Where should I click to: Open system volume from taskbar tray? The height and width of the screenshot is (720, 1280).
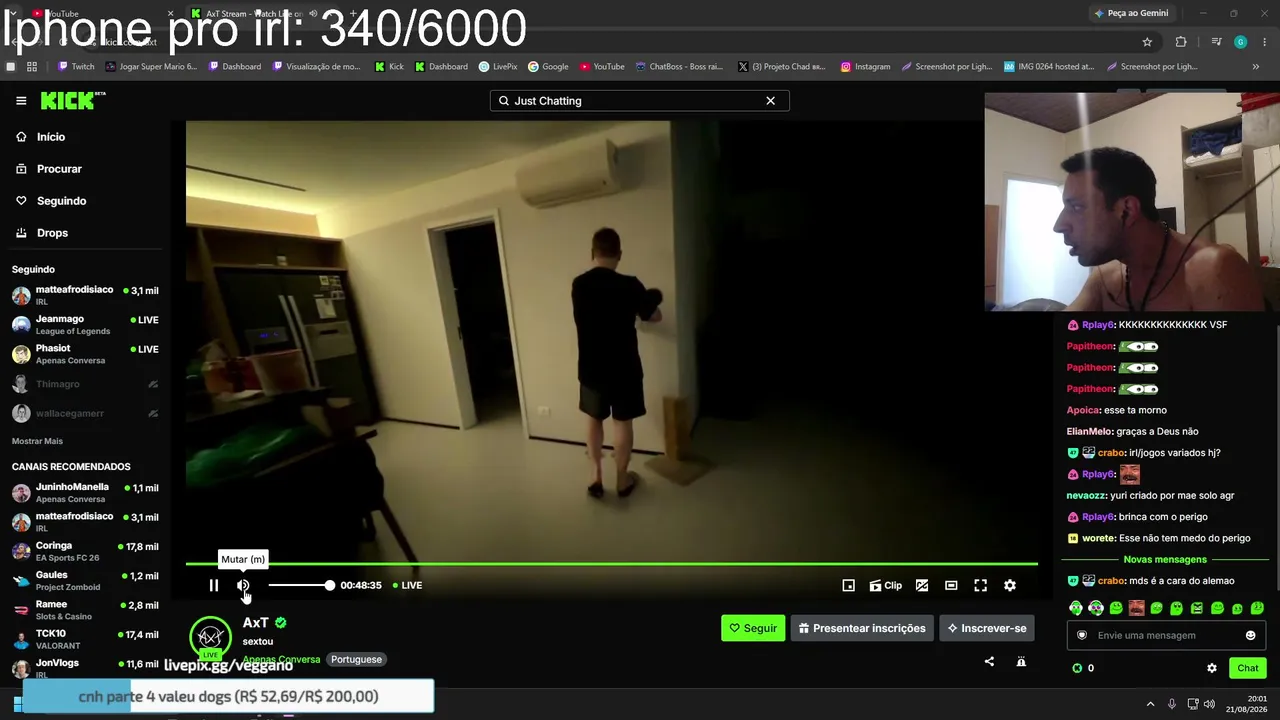click(1210, 704)
